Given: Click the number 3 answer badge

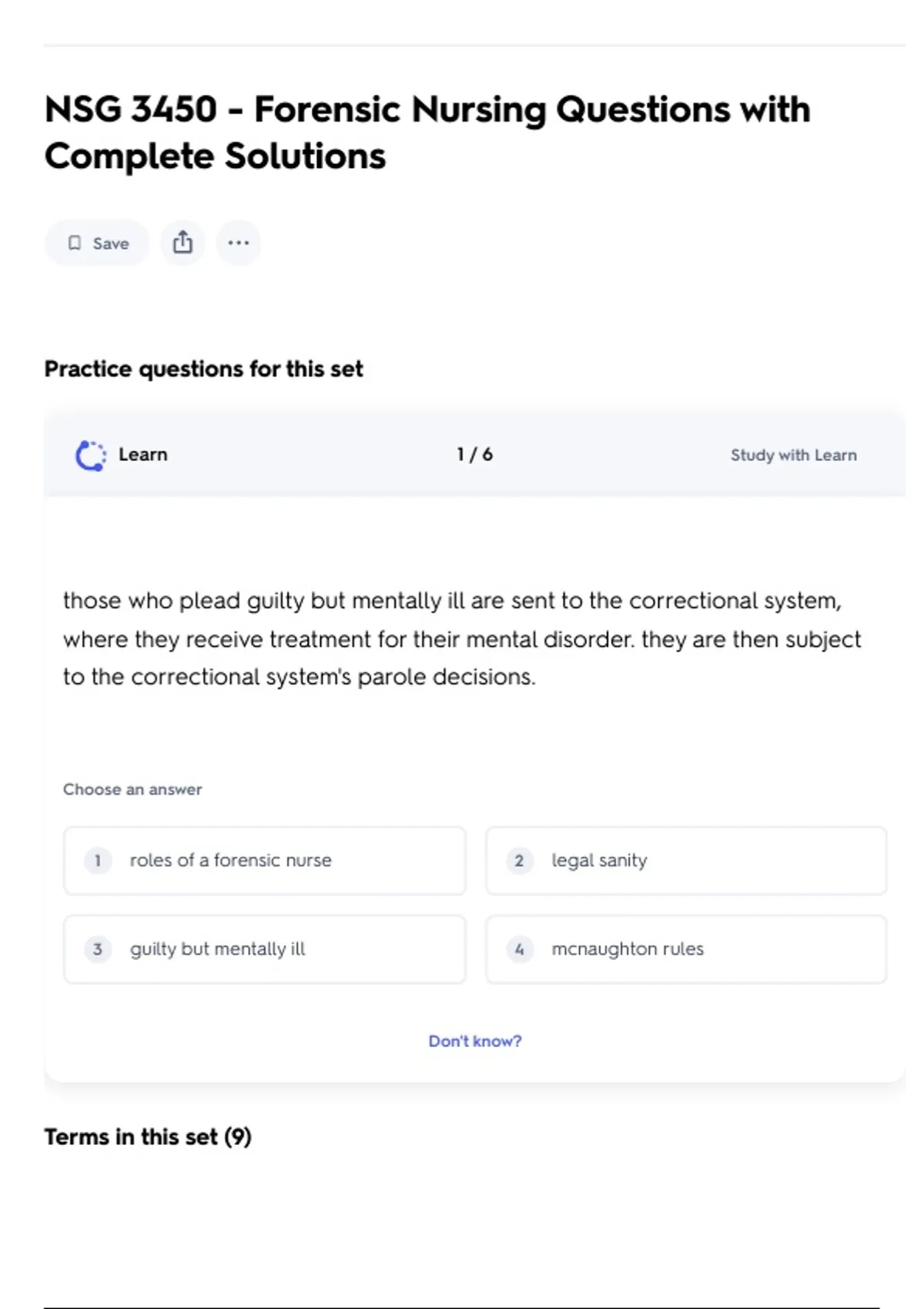Looking at the screenshot, I should (x=98, y=949).
